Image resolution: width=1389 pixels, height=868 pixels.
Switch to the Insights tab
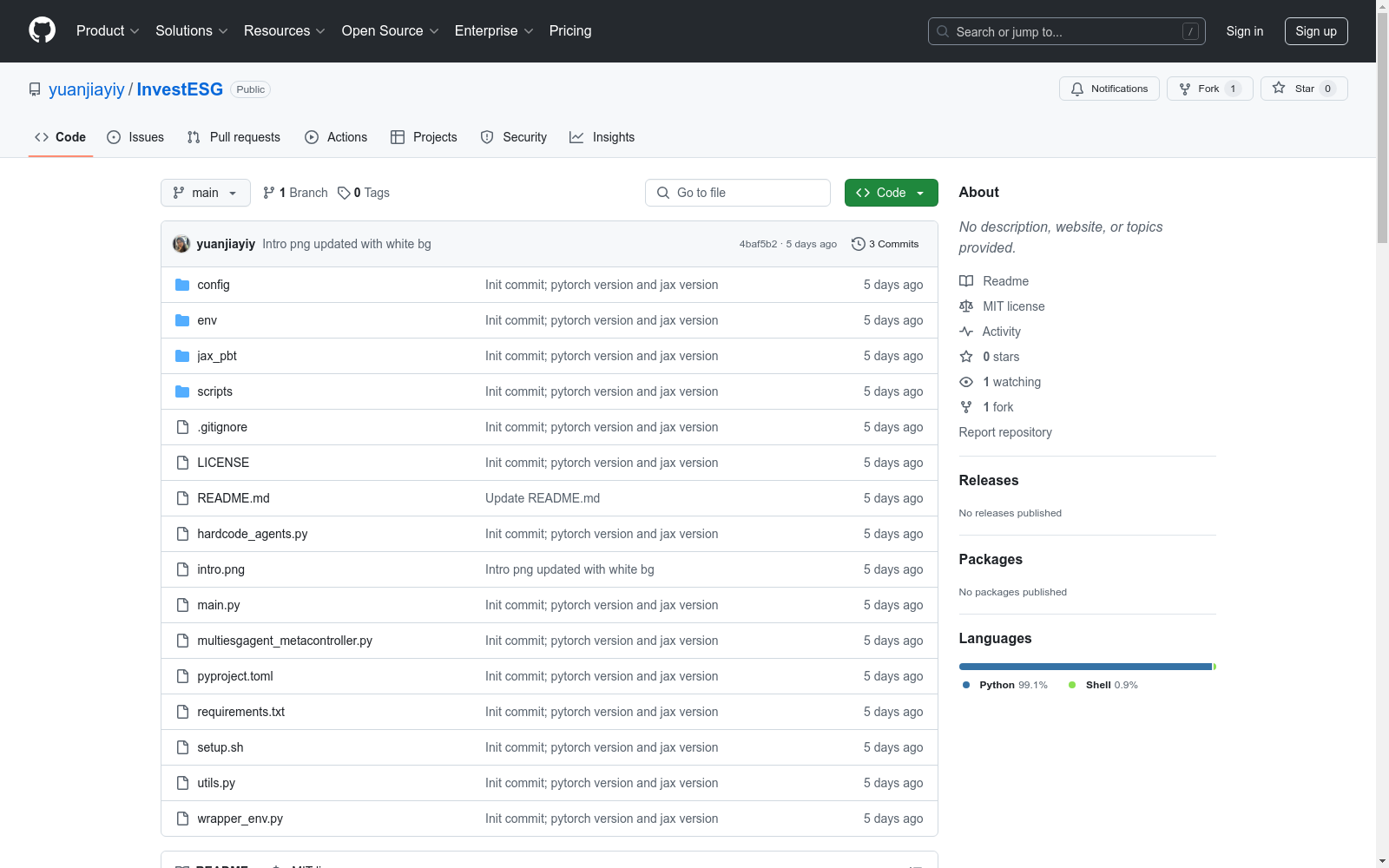[x=602, y=137]
